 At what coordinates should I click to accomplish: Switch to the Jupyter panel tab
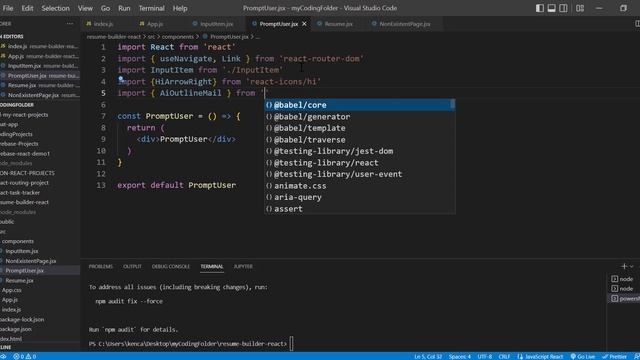pos(243,267)
